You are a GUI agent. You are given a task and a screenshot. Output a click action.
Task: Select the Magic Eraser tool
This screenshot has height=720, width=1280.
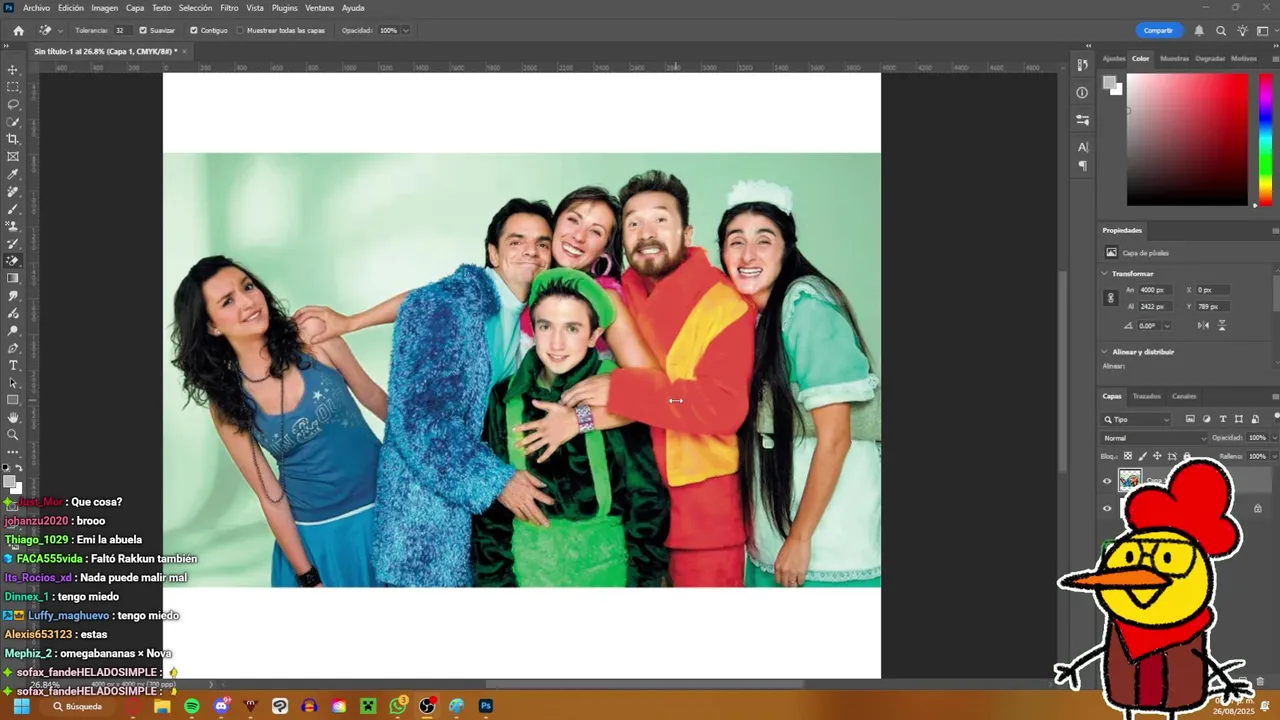[13, 261]
